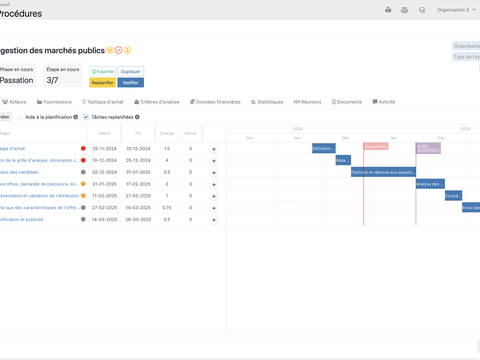Screen dimensions: 480x360
Task: Click info icon next to Tâches replanifiées
Action: tap(137, 117)
